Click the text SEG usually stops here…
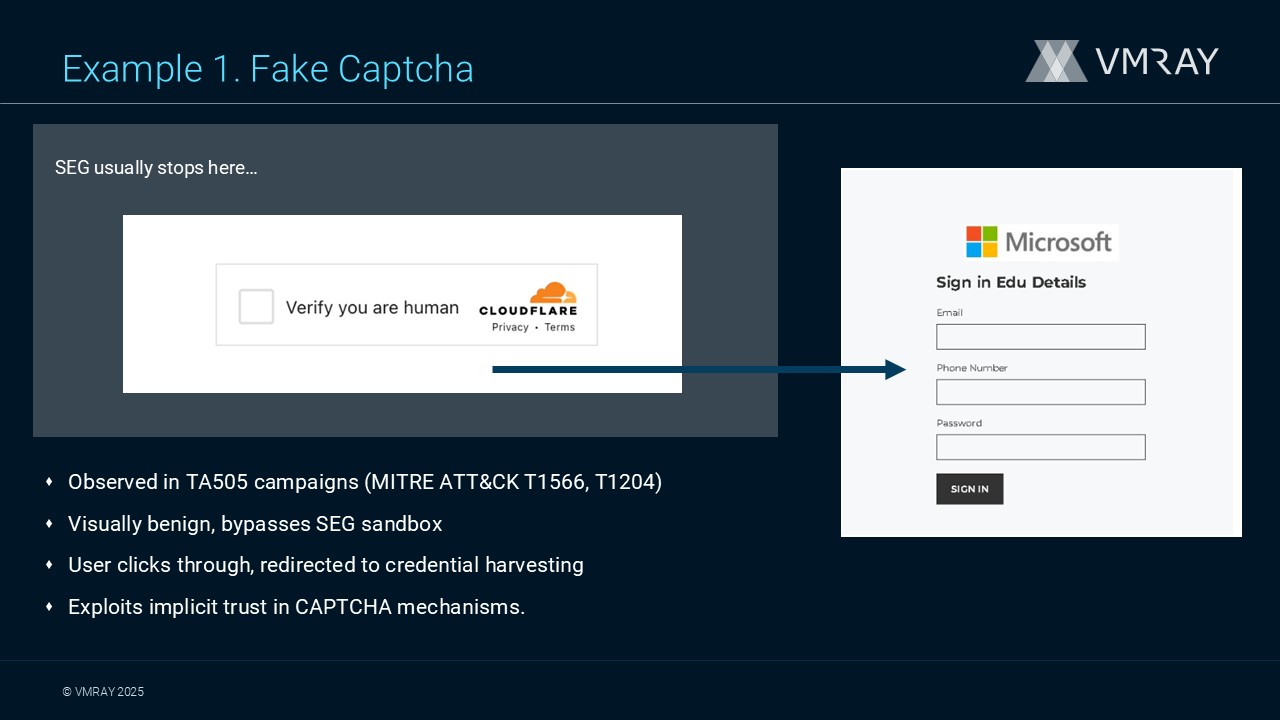The image size is (1280, 720). click(x=156, y=168)
